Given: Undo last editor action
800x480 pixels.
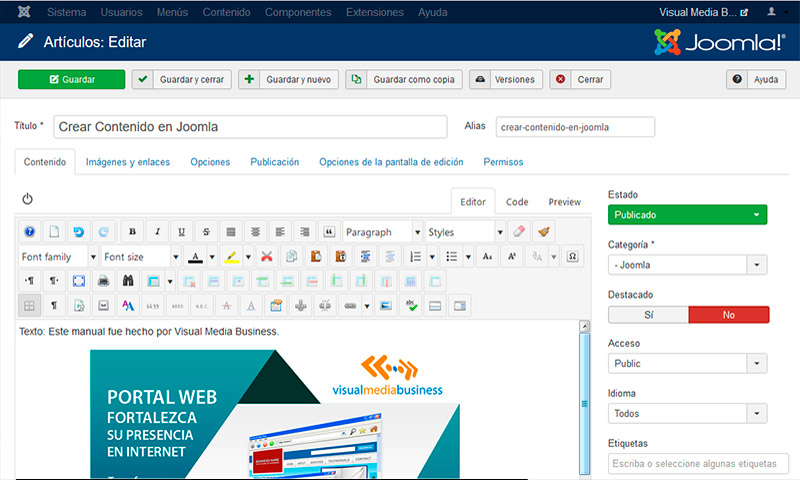Looking at the screenshot, I should pos(79,232).
